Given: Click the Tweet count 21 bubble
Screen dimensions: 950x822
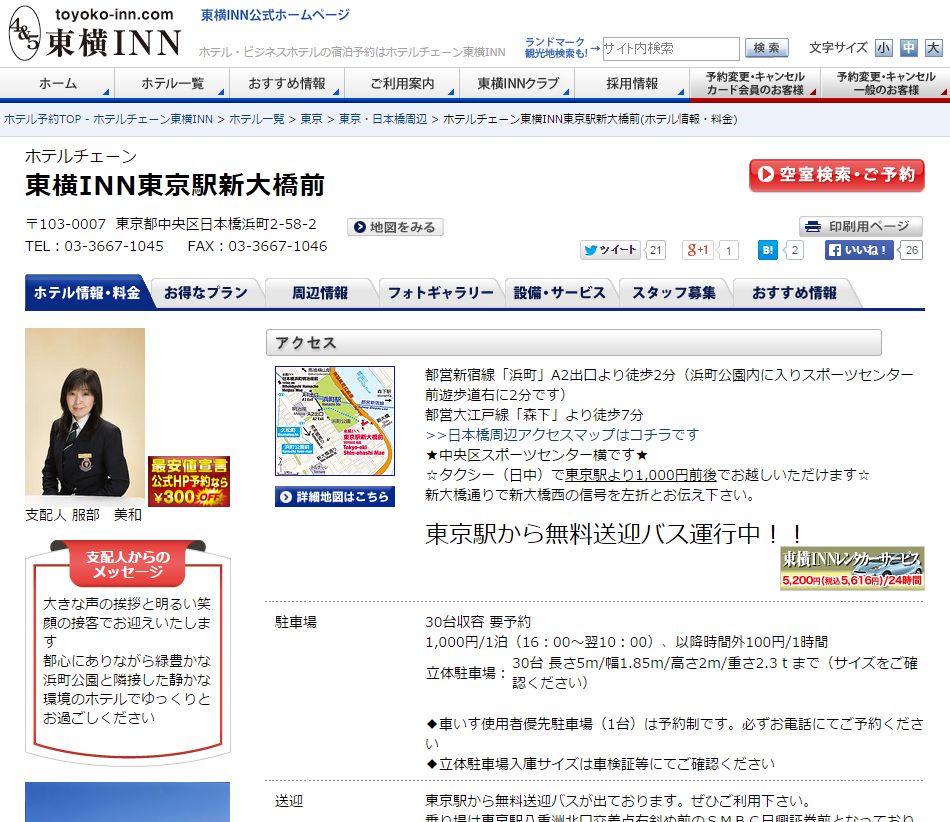Looking at the screenshot, I should point(656,250).
